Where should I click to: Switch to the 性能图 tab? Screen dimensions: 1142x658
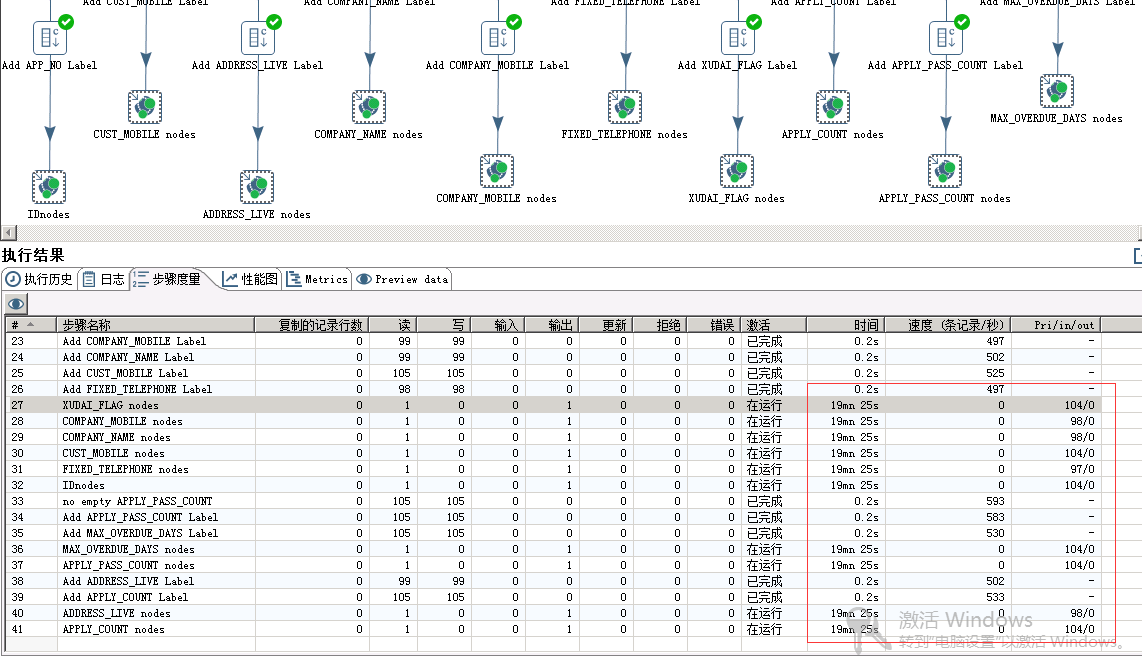(248, 279)
